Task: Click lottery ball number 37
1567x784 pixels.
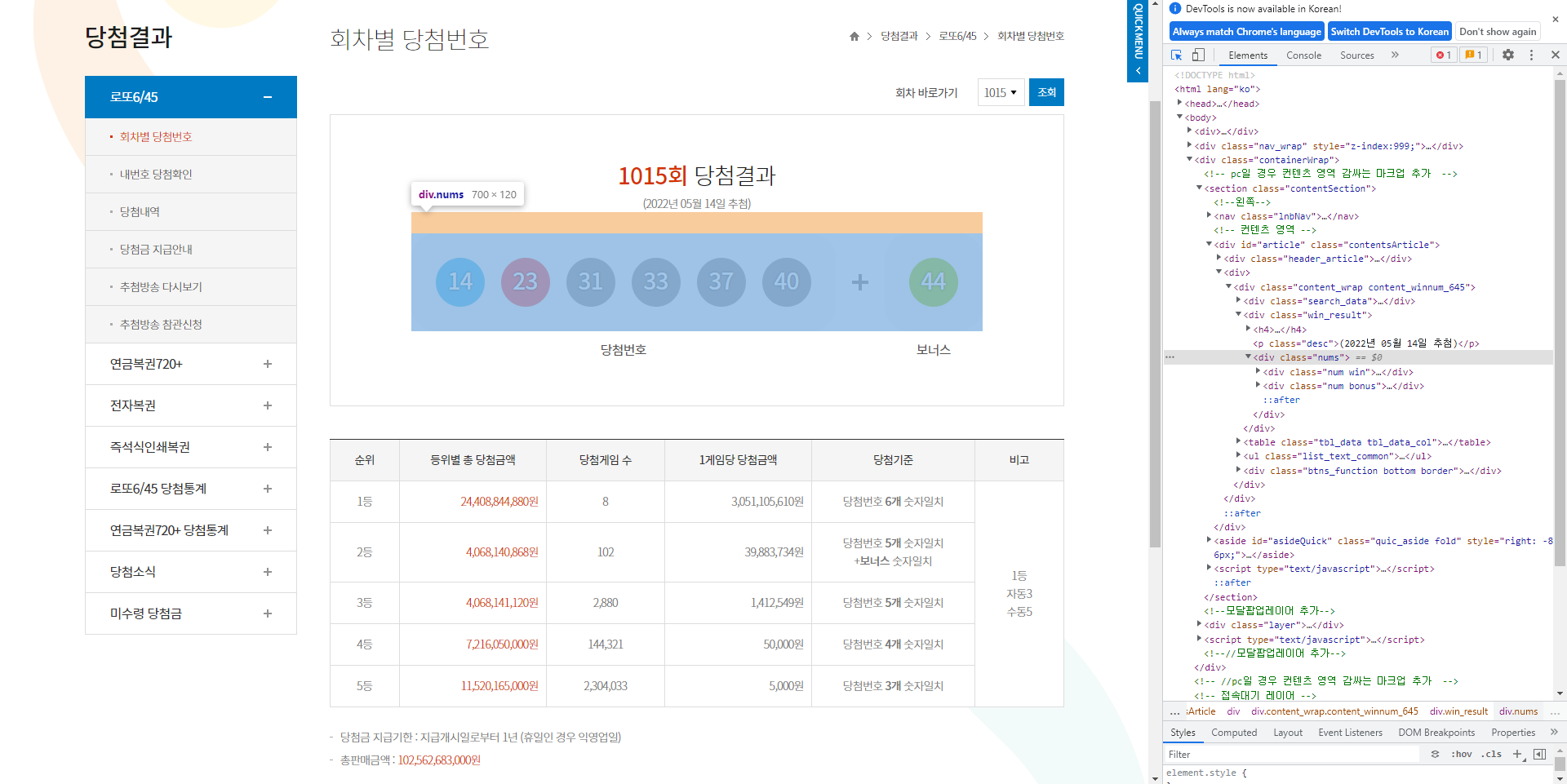Action: (x=721, y=282)
